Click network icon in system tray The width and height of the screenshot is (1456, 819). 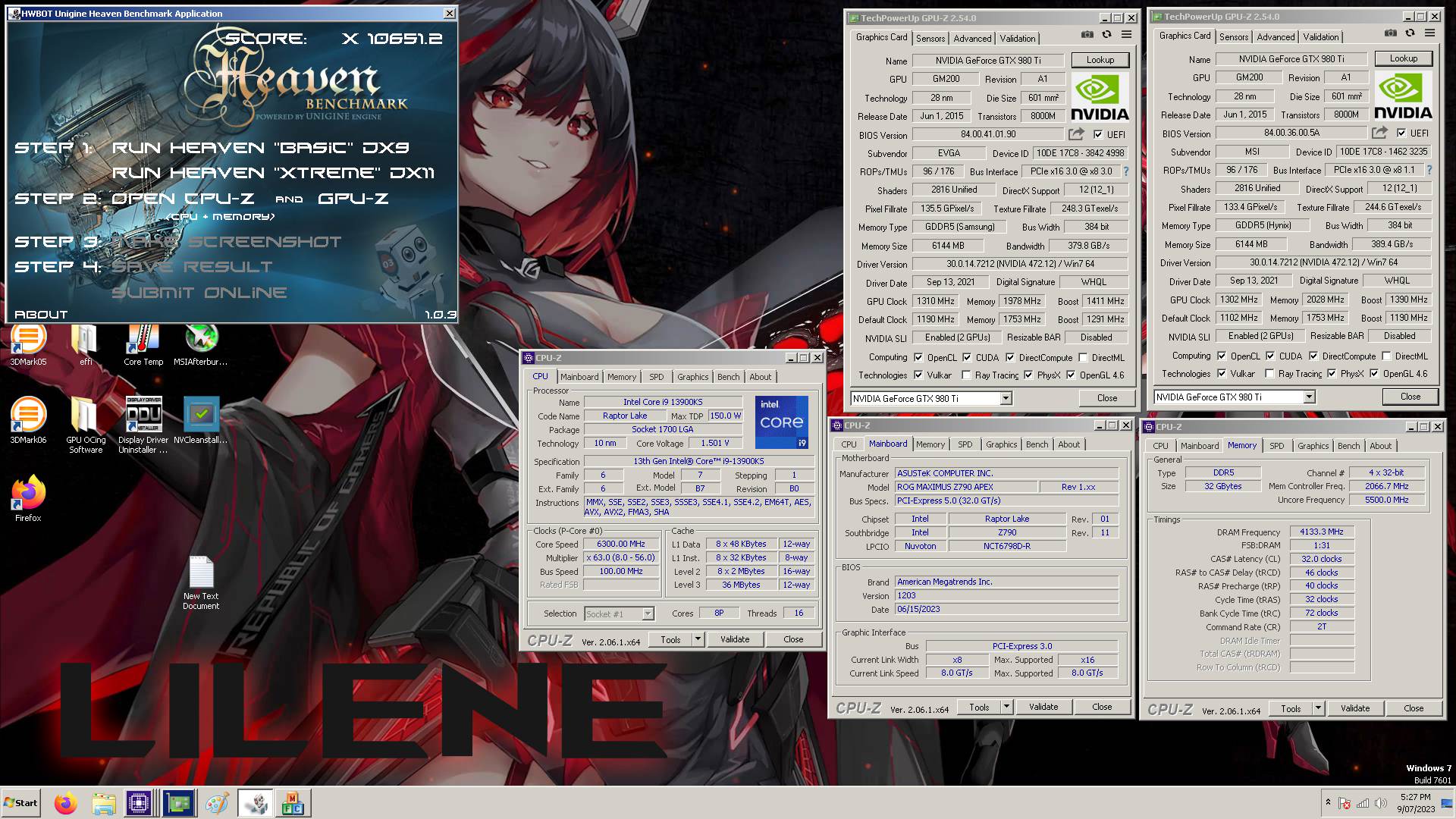click(1362, 803)
